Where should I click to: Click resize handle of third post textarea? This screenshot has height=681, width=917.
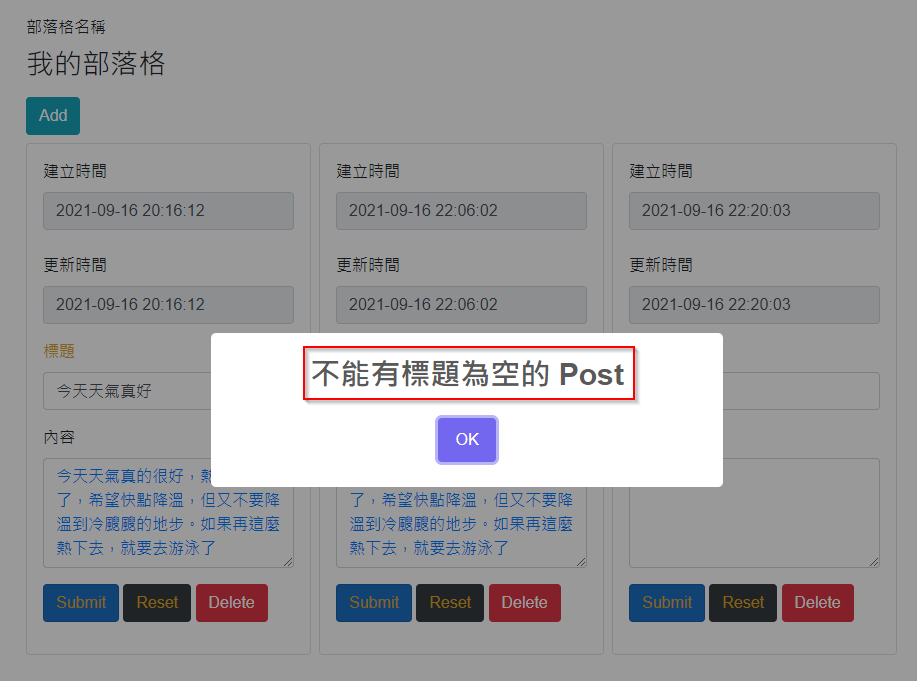874,562
